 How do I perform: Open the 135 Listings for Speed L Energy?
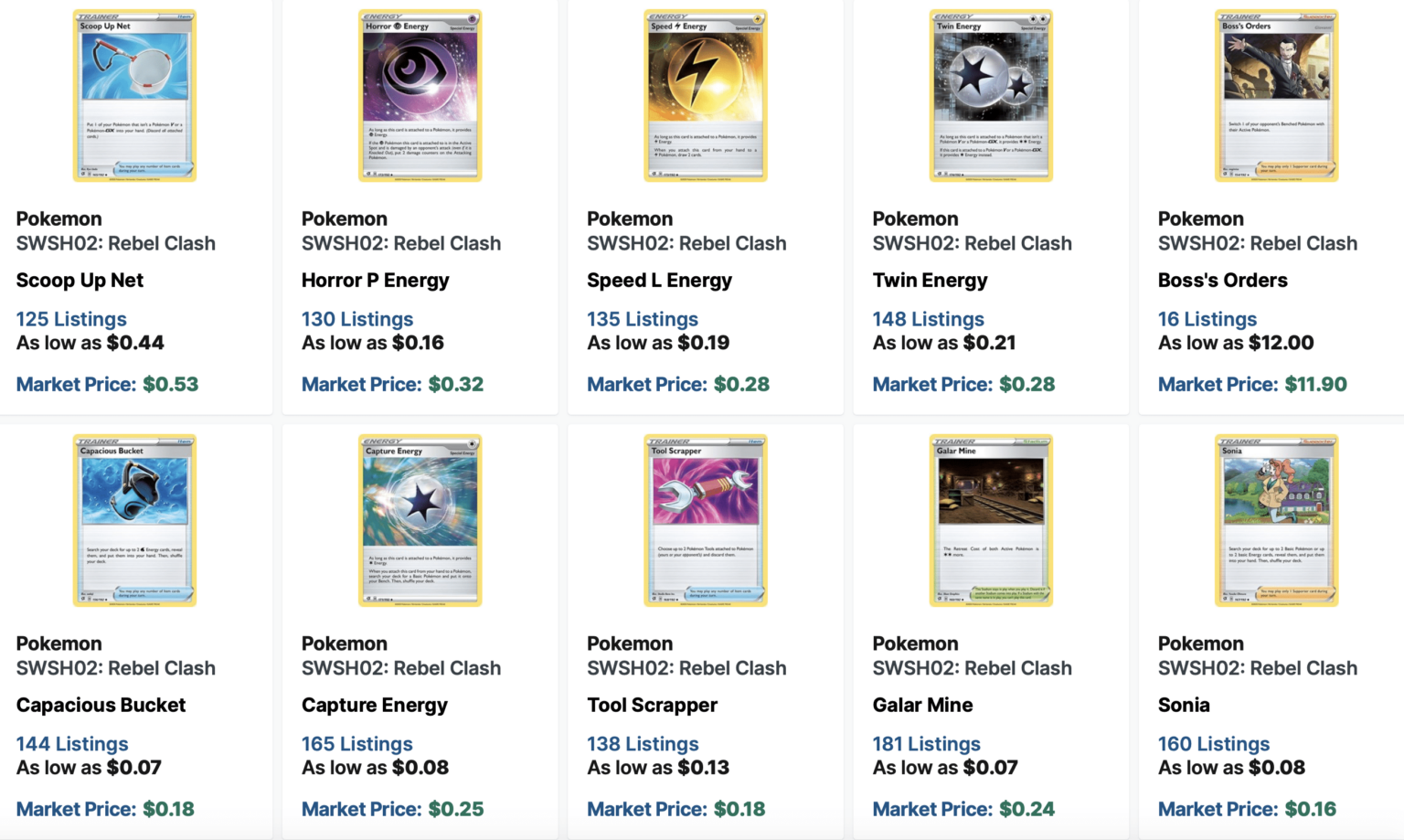pyautogui.click(x=642, y=318)
